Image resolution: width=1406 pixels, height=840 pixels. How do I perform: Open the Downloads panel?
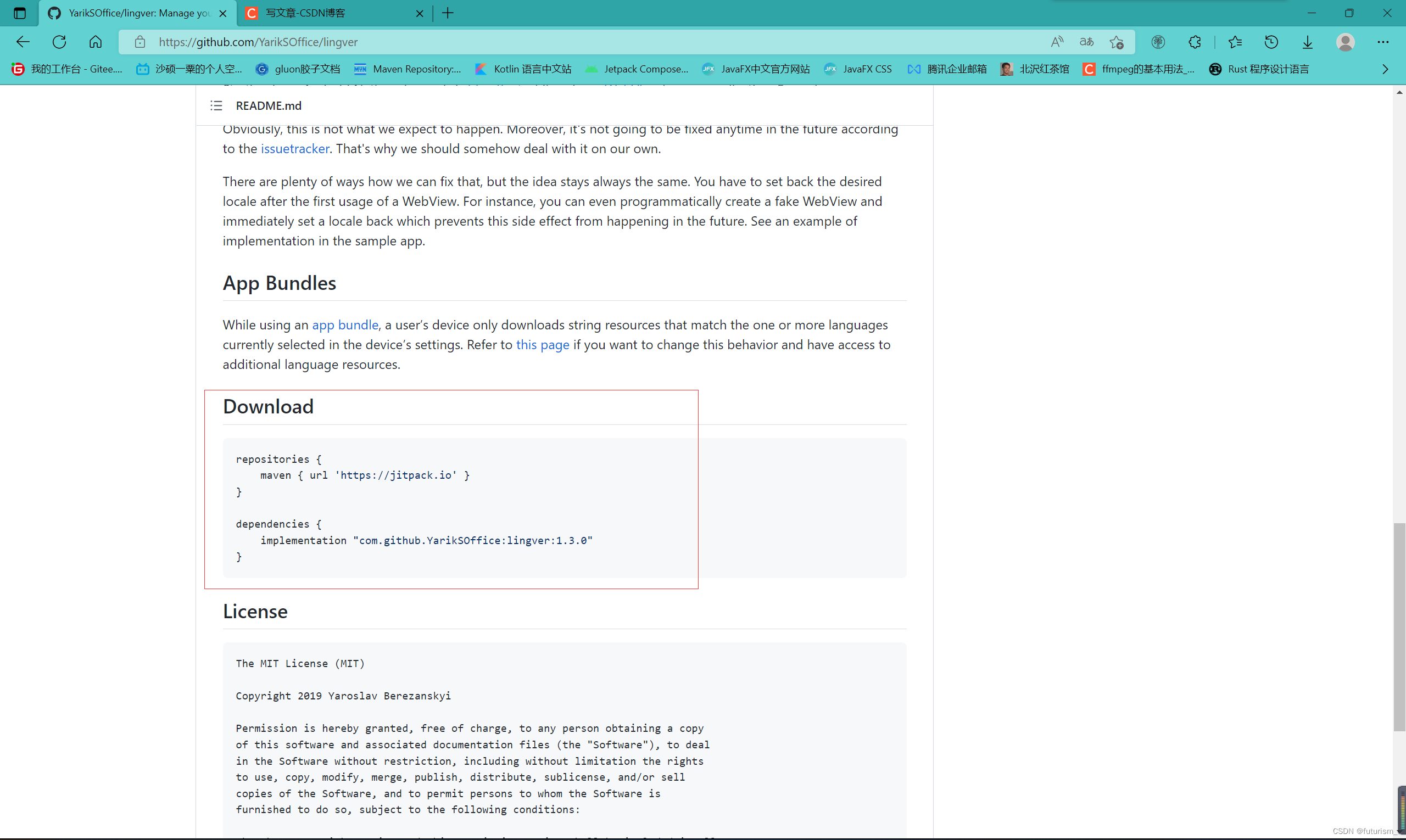(1308, 42)
